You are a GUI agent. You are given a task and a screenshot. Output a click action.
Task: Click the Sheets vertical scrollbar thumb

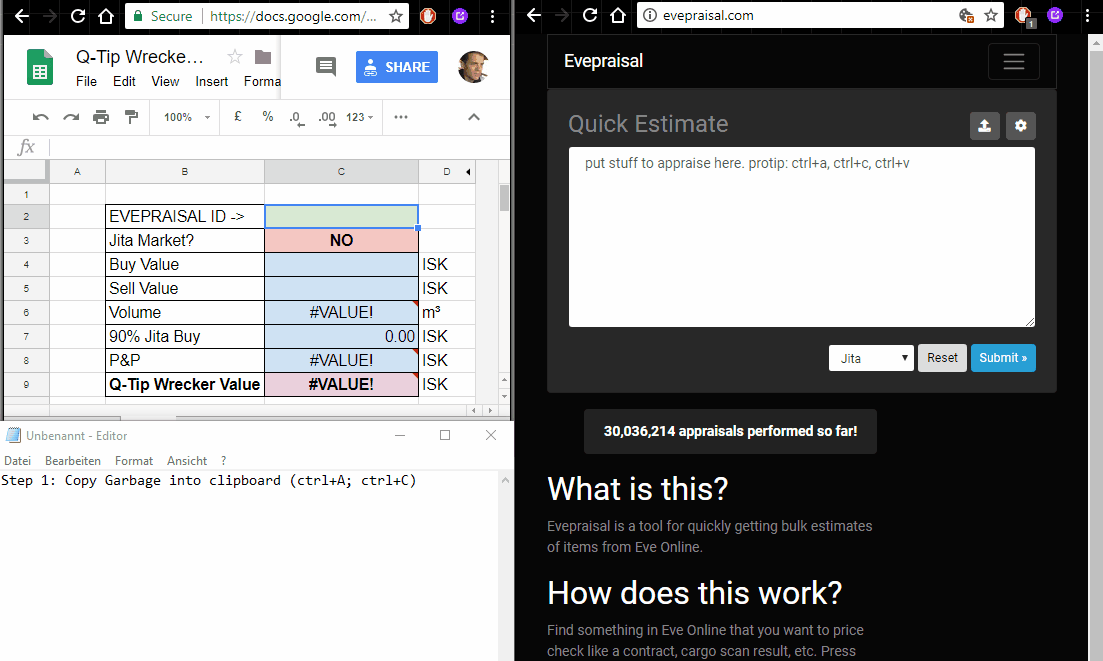point(504,198)
